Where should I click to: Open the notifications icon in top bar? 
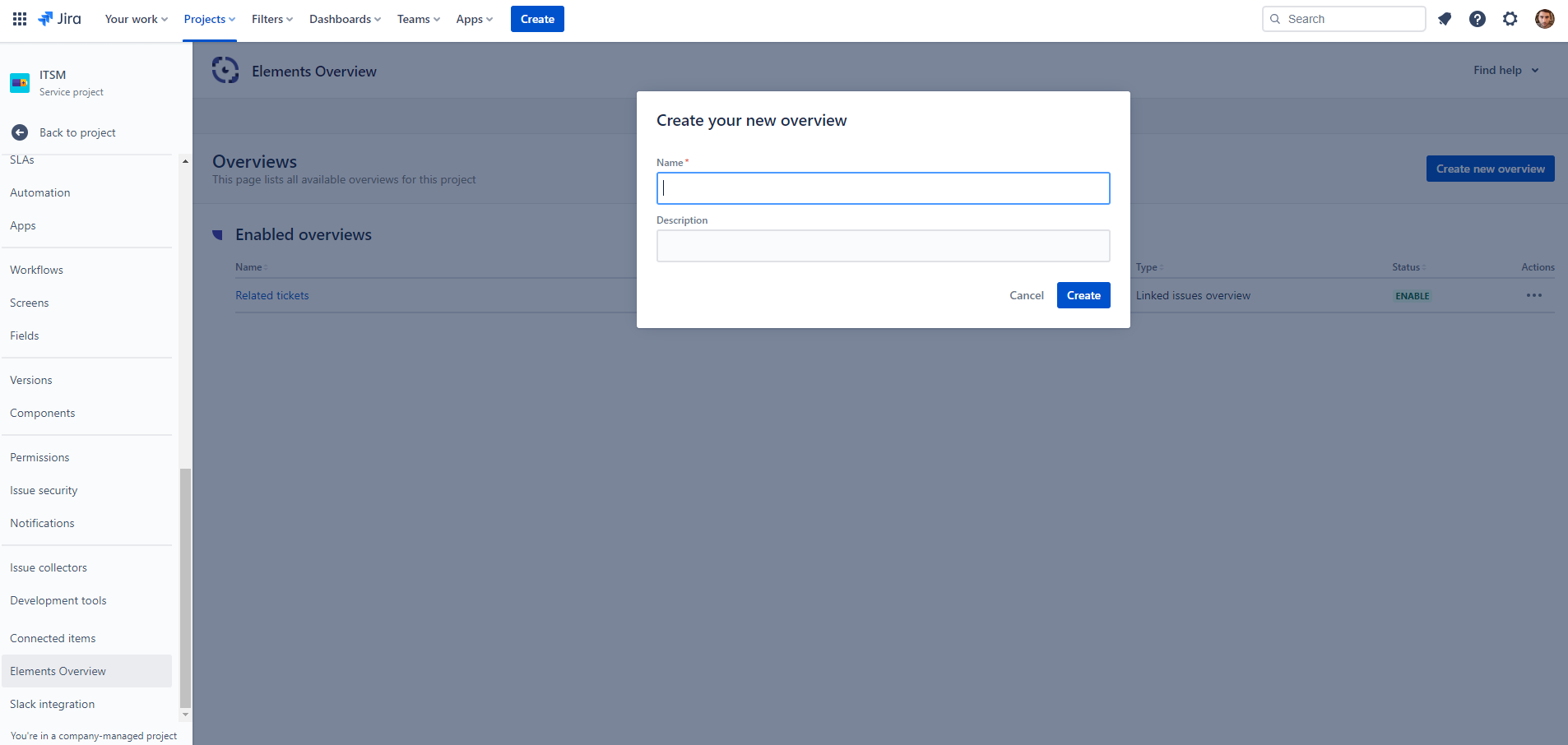tap(1445, 19)
